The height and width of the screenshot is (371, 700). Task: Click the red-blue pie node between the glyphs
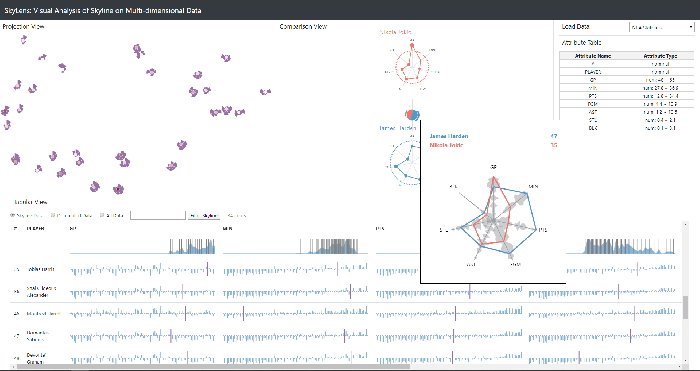coord(412,115)
